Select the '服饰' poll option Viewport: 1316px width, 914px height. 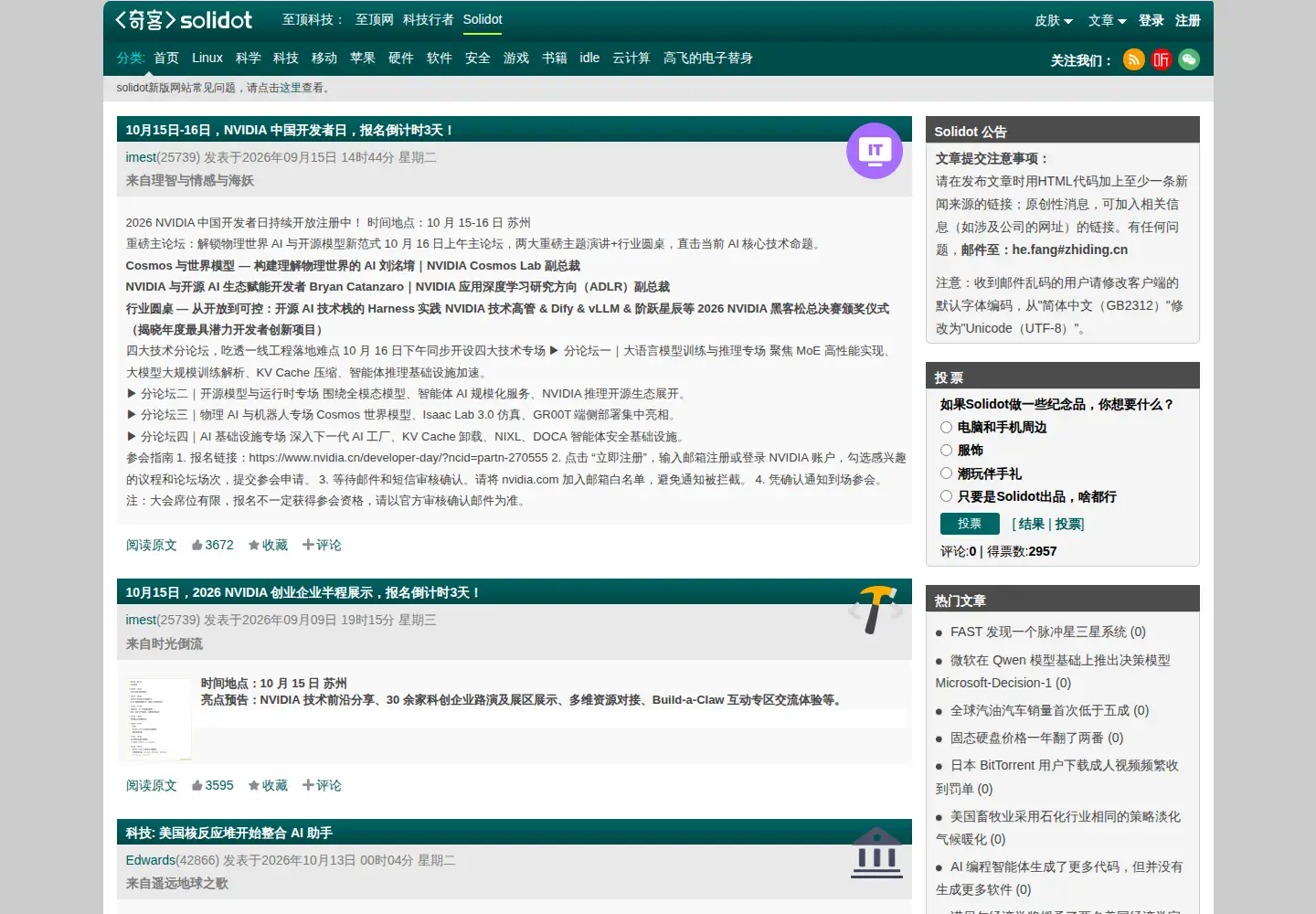[946, 450]
